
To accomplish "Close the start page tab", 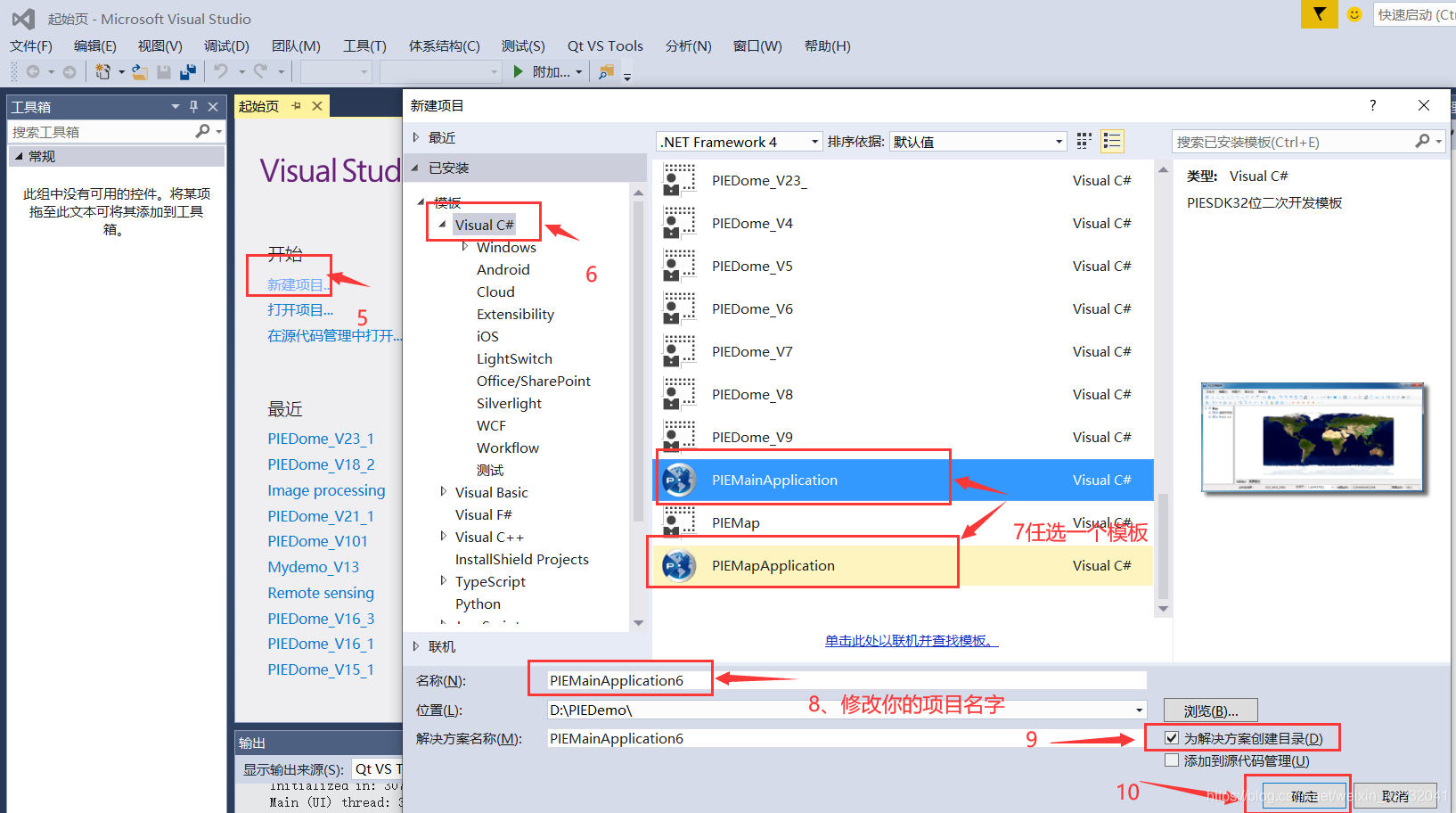I will click(316, 105).
